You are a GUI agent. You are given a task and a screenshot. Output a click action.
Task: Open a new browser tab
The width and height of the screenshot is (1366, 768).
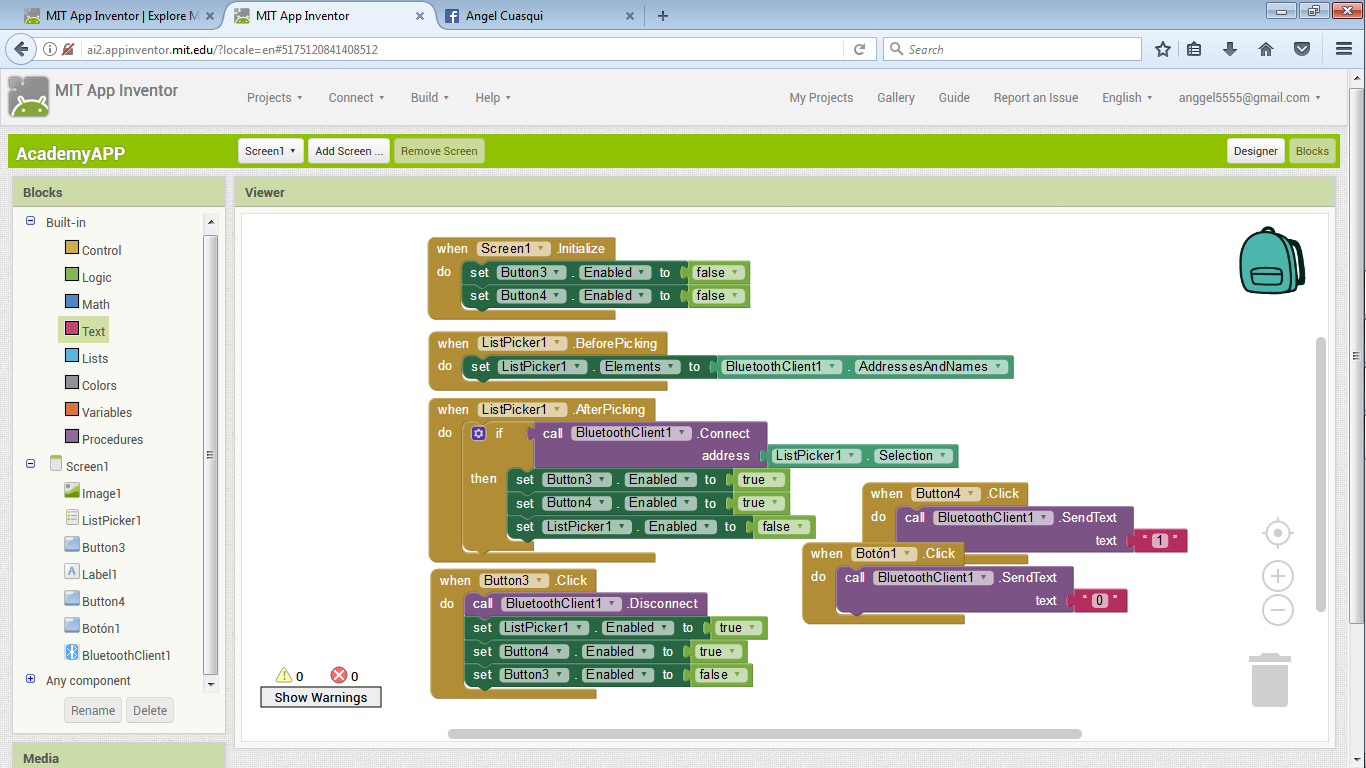663,16
